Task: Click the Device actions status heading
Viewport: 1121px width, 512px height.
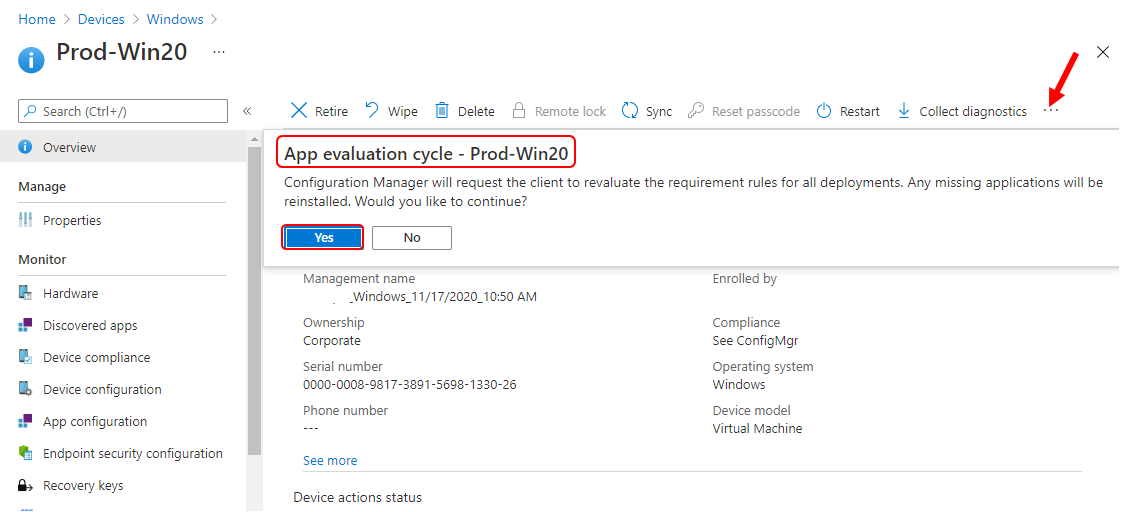Action: click(x=357, y=497)
